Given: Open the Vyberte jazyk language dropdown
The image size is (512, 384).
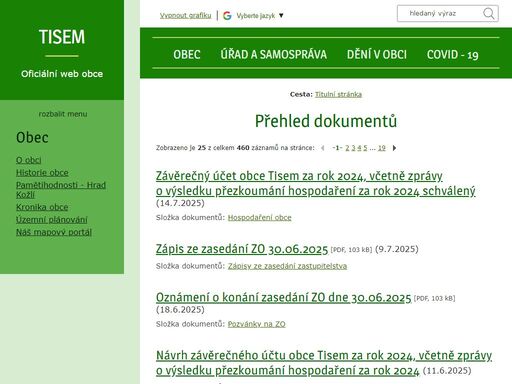Looking at the screenshot, I should [260, 16].
